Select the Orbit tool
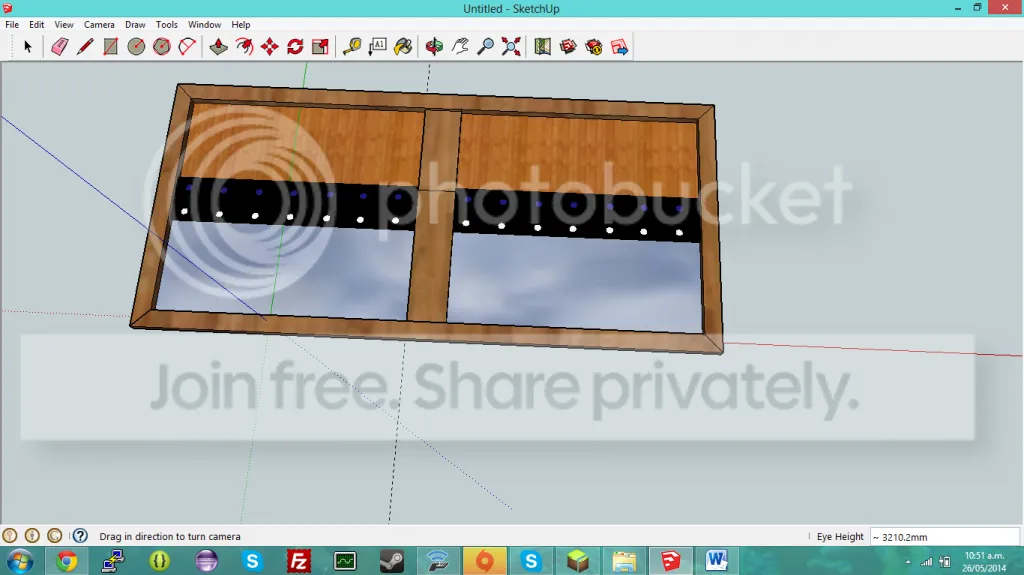This screenshot has height=575, width=1024. (434, 46)
